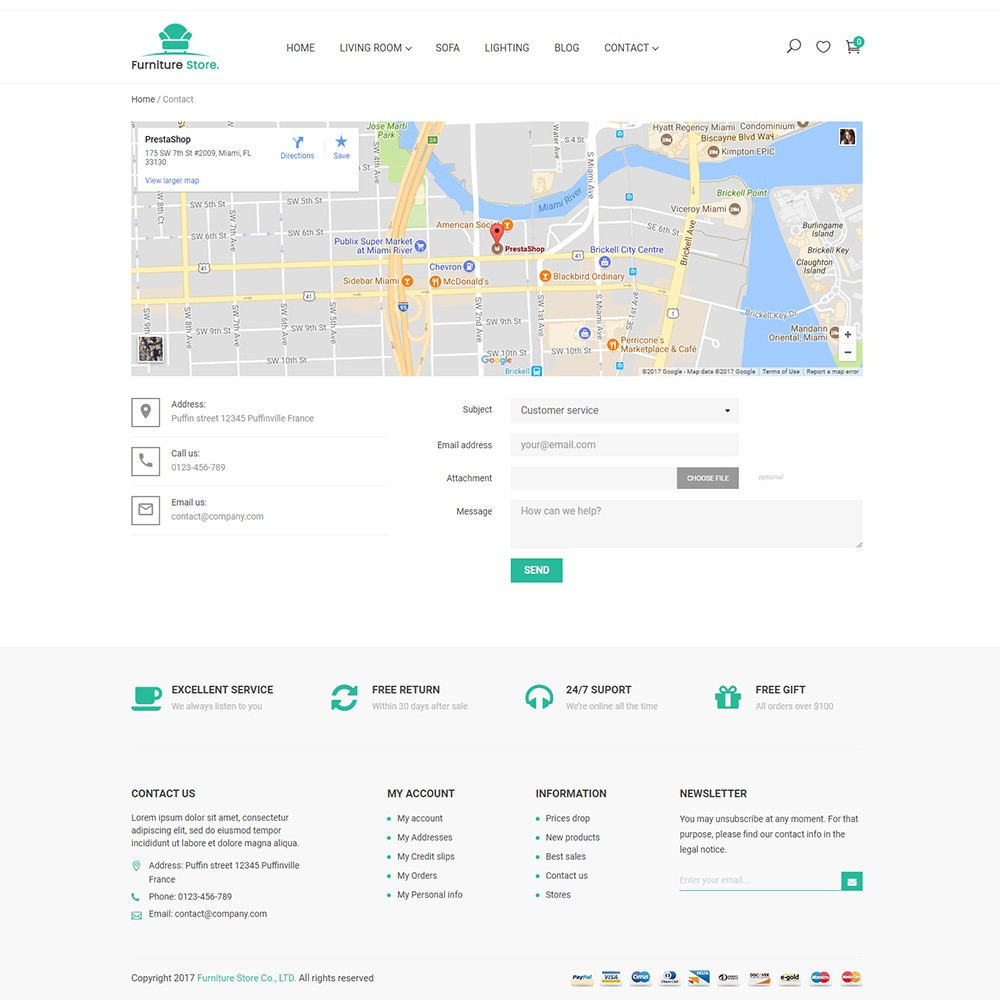Click the Discover payment icon
Viewport: 1000px width, 1000px height.
pos(759,978)
